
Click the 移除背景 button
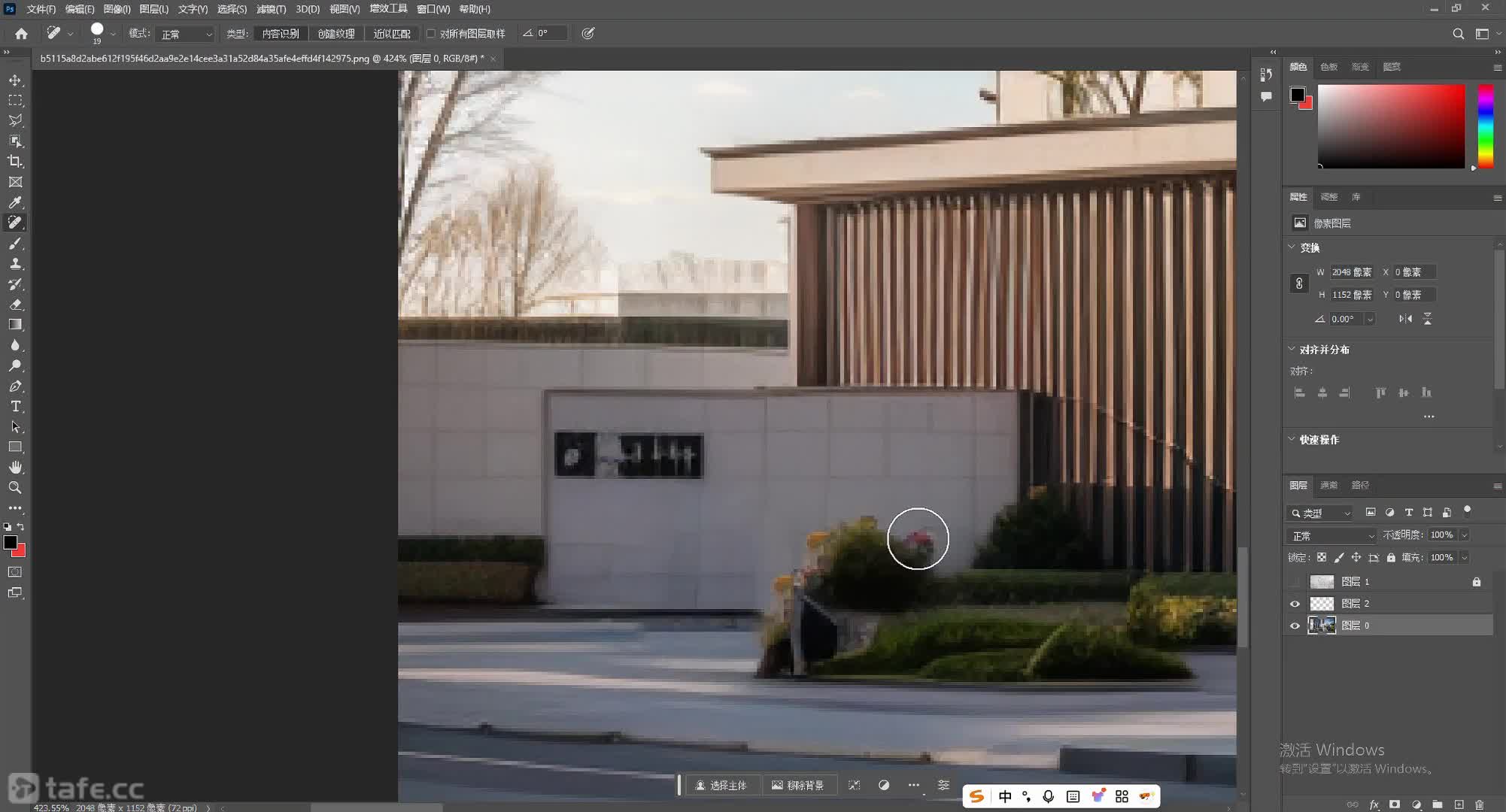point(798,785)
